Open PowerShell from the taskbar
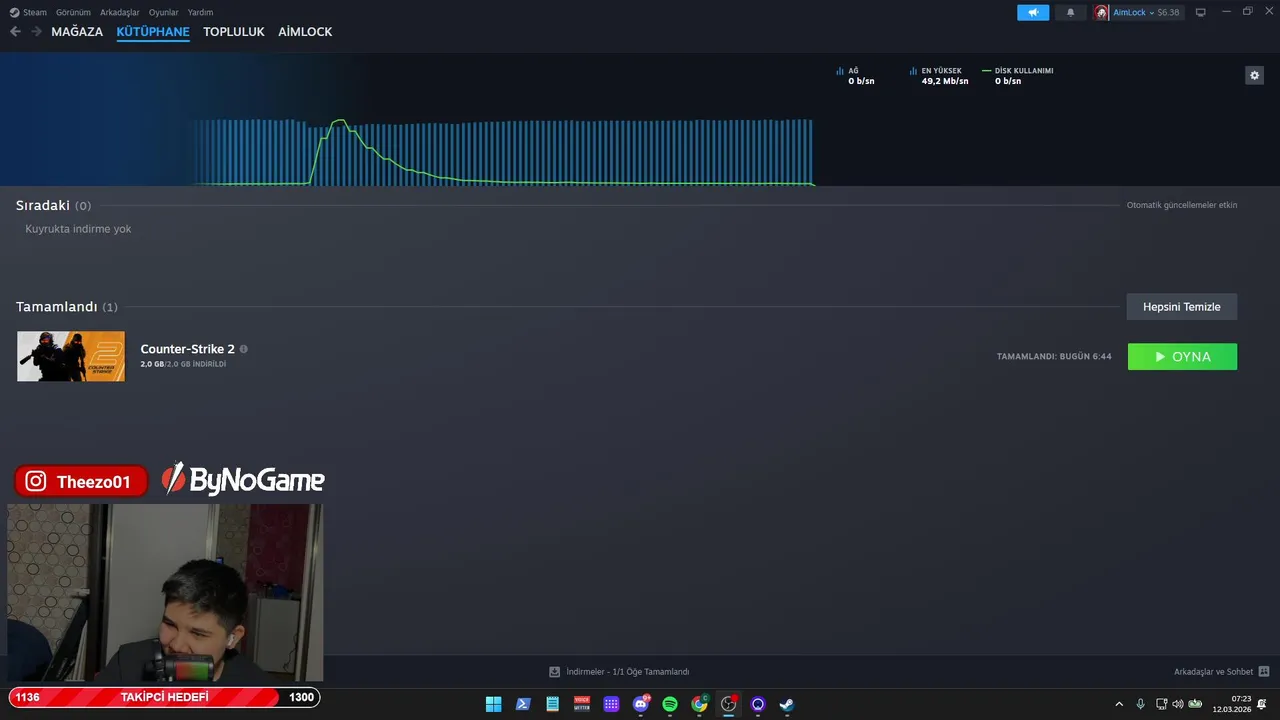 pos(523,704)
